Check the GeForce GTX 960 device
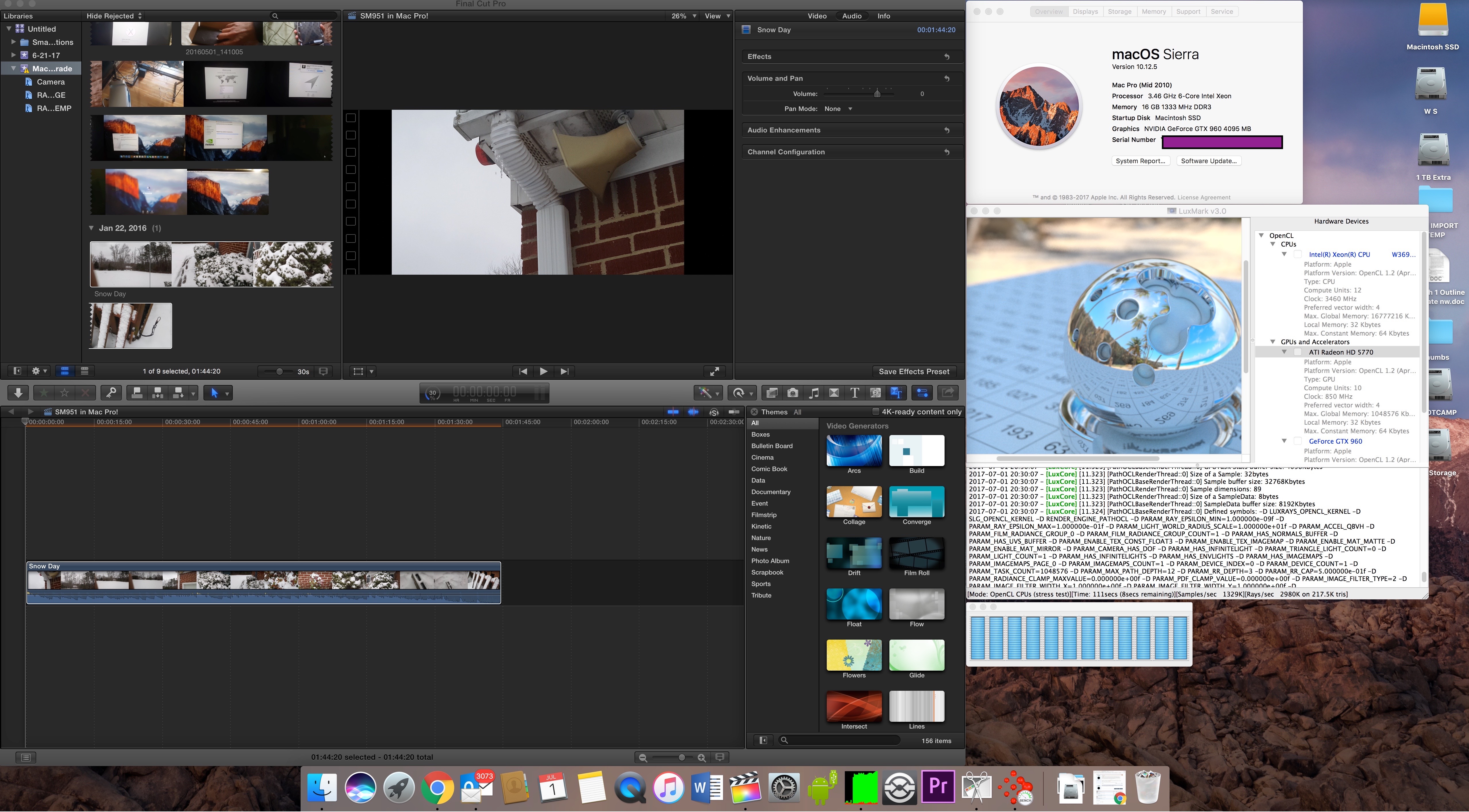 (x=1297, y=441)
